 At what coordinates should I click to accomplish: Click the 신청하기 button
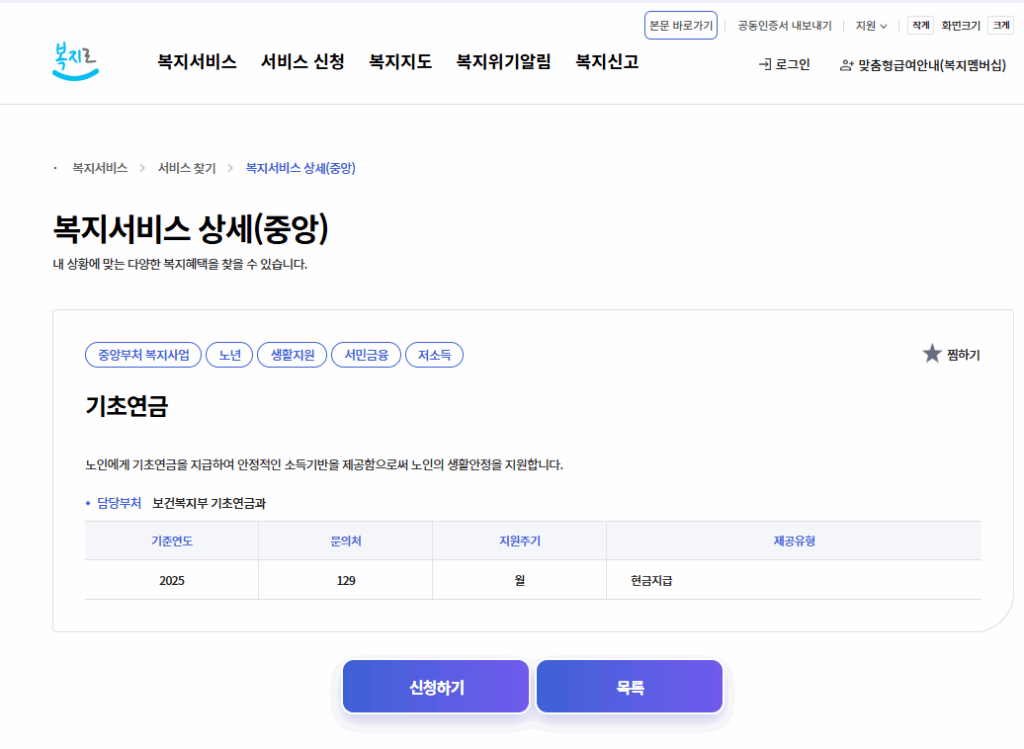click(x=435, y=686)
